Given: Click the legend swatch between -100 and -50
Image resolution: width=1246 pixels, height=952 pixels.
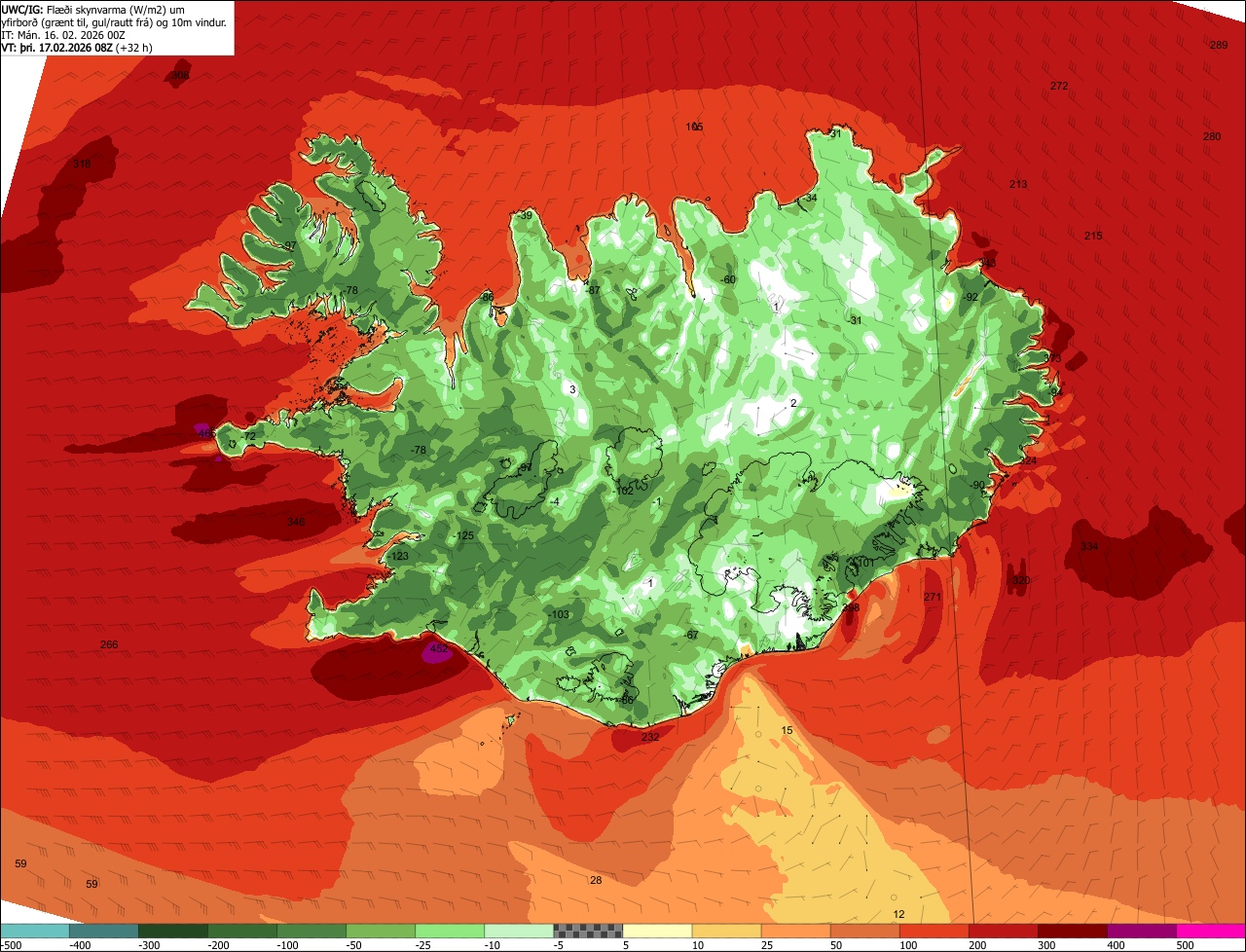Looking at the screenshot, I should point(311,931).
